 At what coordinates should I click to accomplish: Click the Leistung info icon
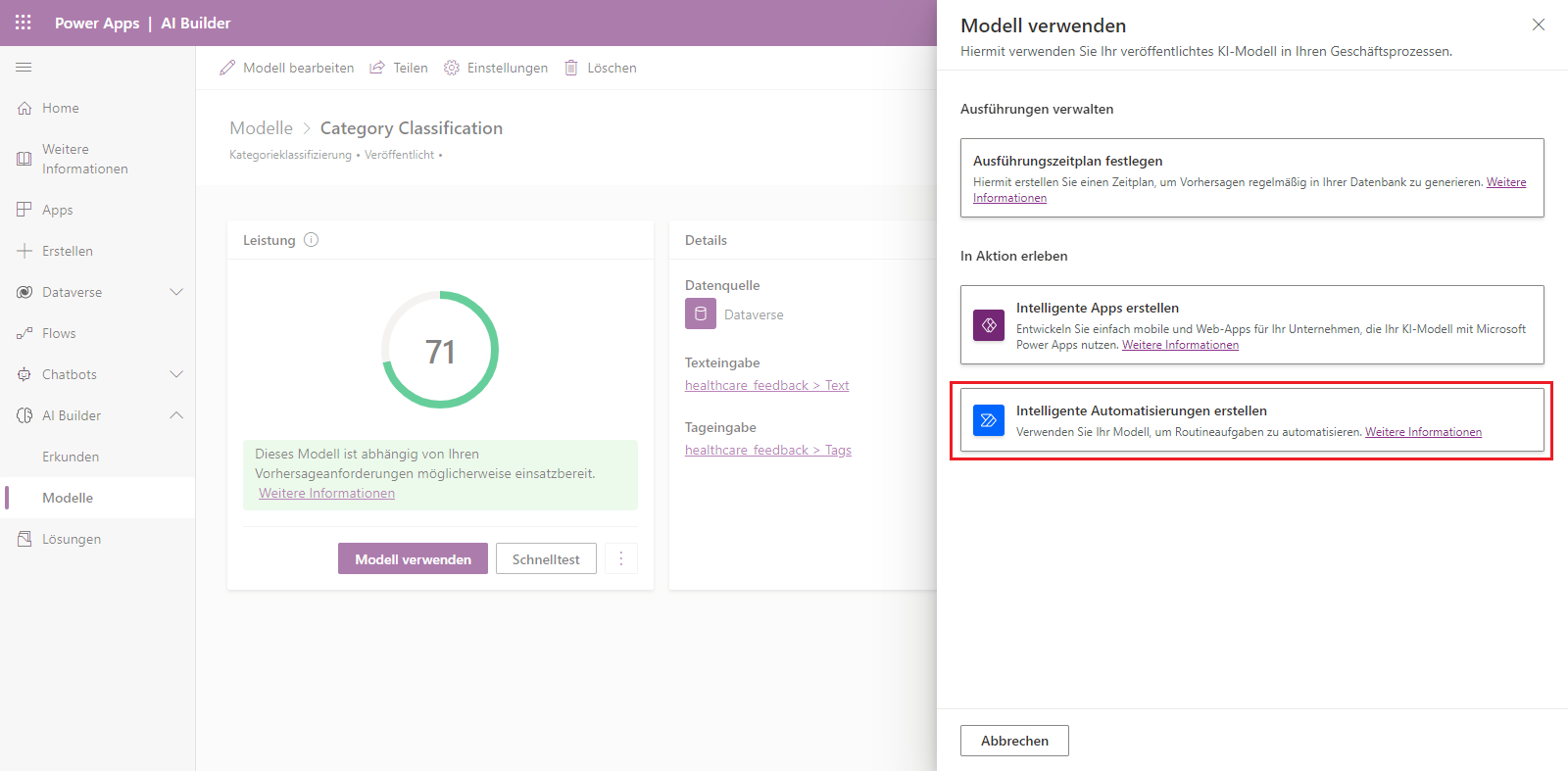point(311,240)
